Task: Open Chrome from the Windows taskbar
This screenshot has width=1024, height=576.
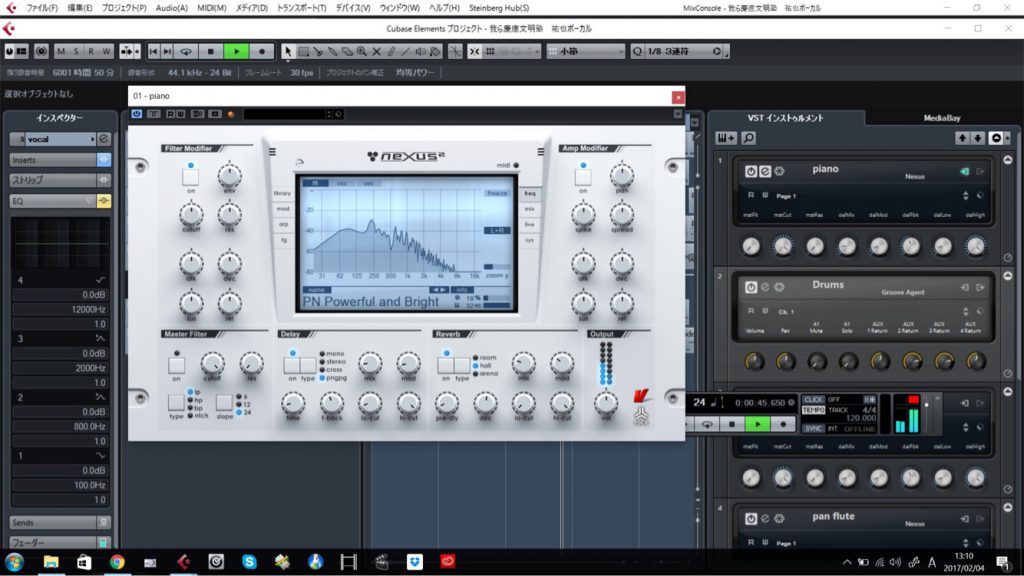Action: [x=117, y=562]
